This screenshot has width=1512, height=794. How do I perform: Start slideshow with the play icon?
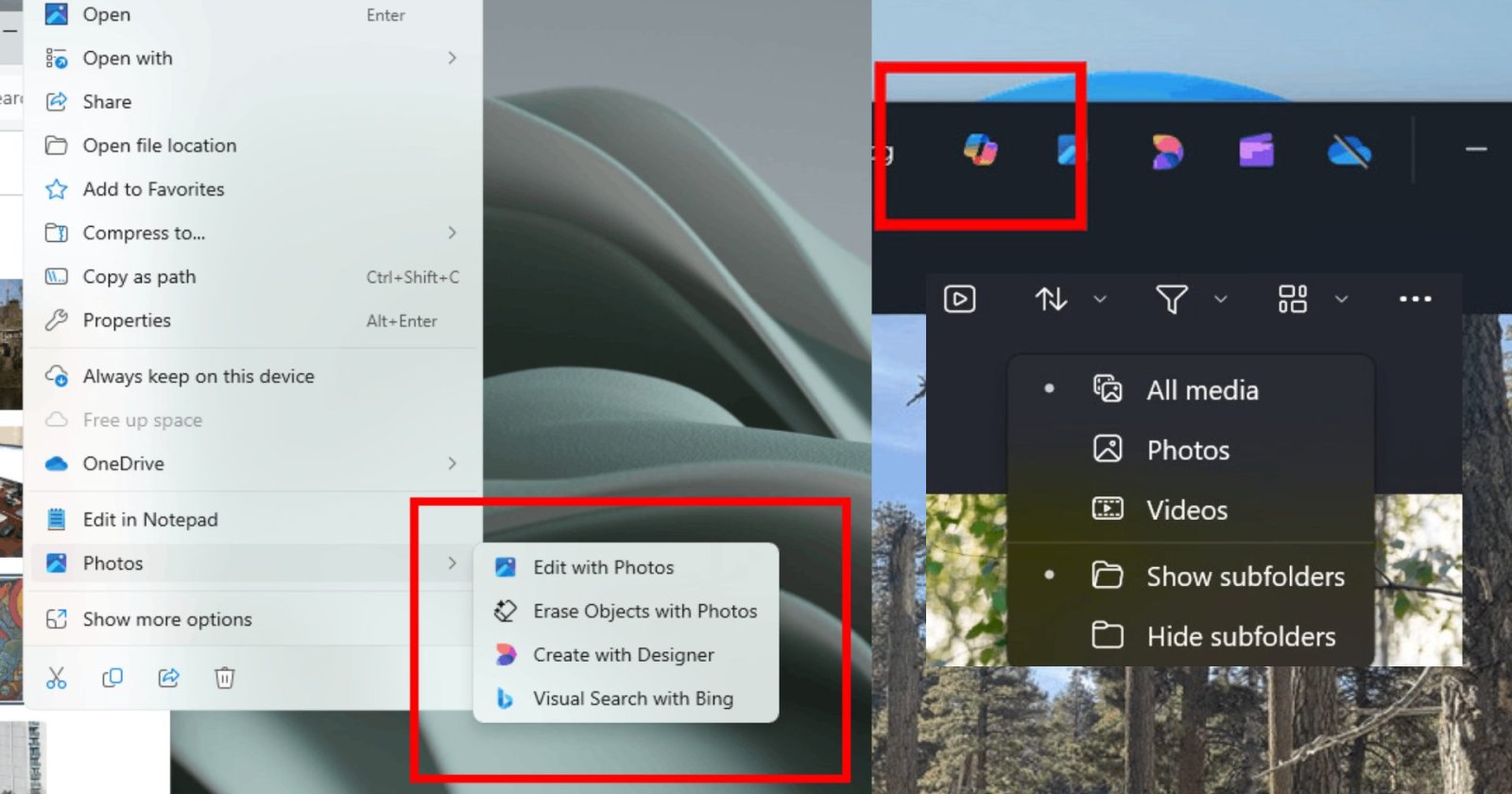click(x=959, y=300)
